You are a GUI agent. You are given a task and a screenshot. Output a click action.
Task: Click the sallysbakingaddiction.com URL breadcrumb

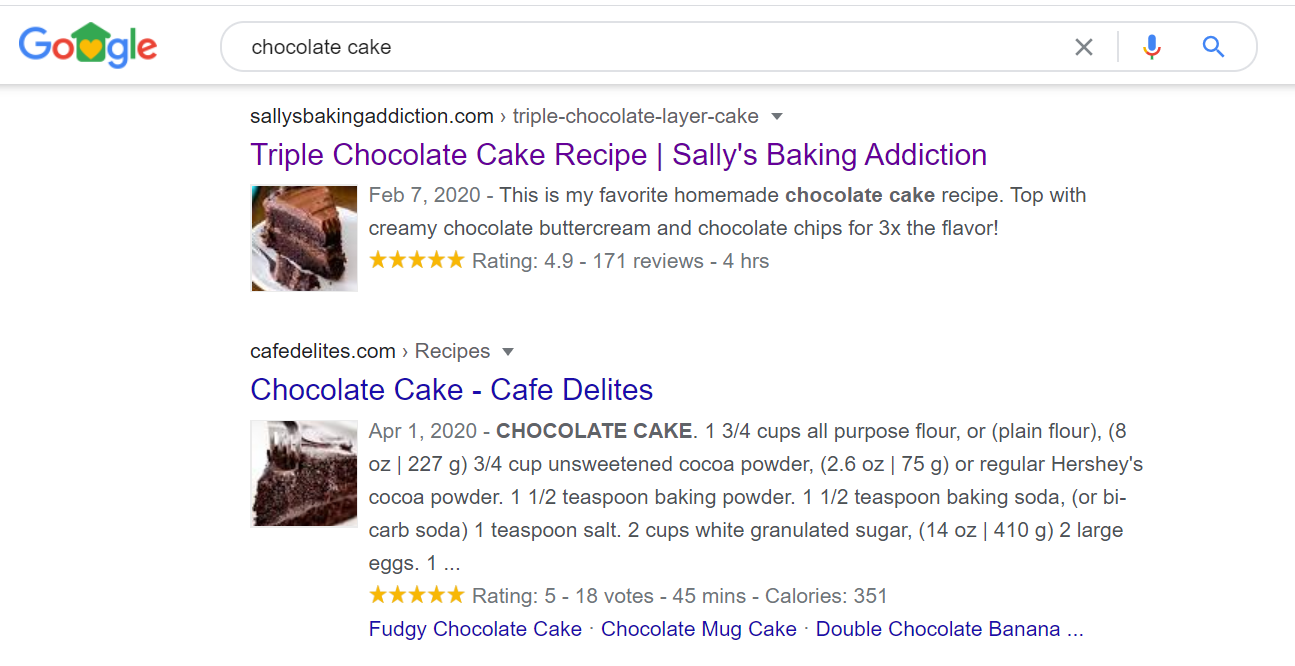(372, 117)
